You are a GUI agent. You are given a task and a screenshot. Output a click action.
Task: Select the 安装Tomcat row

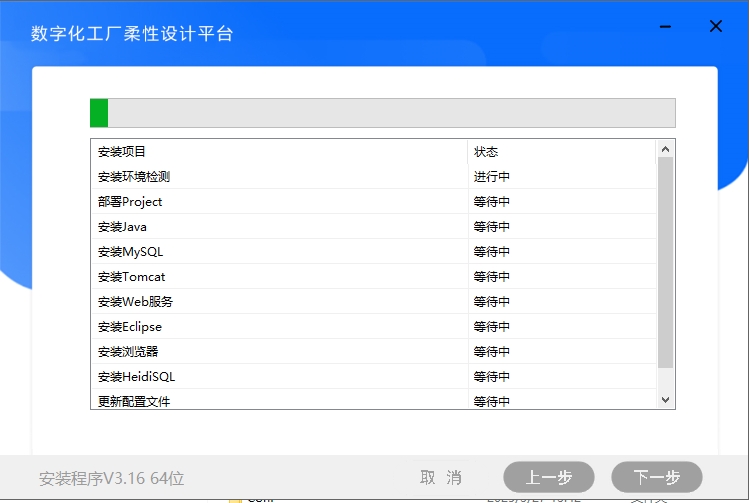(374, 277)
